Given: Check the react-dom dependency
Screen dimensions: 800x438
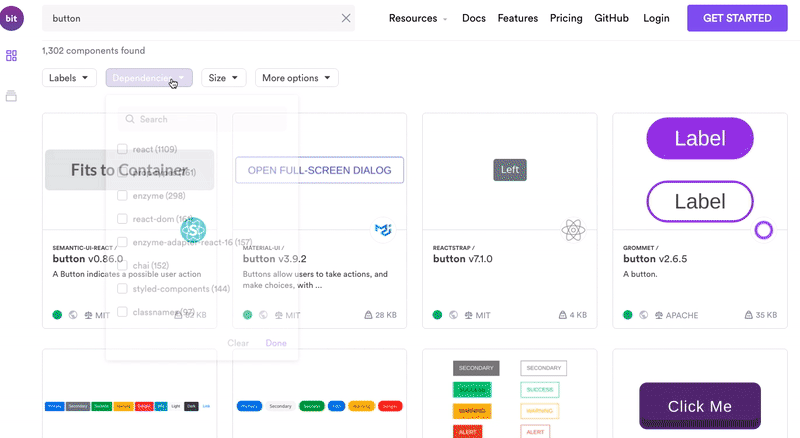Looking at the screenshot, I should point(122,218).
